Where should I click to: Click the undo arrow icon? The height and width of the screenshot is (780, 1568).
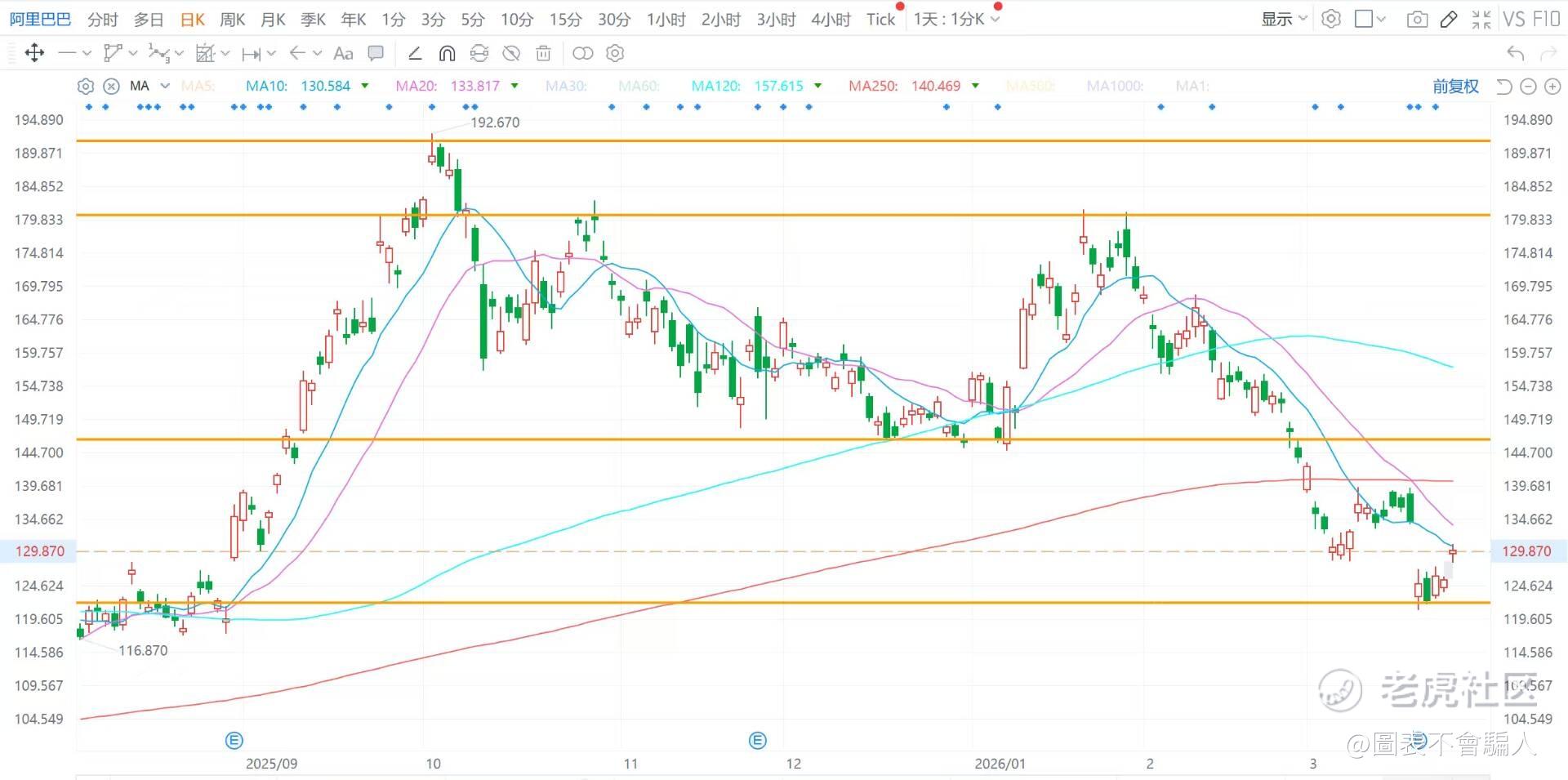pos(1516,54)
